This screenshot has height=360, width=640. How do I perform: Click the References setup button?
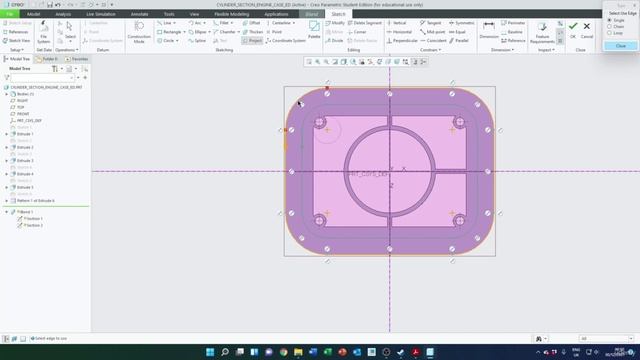16,32
